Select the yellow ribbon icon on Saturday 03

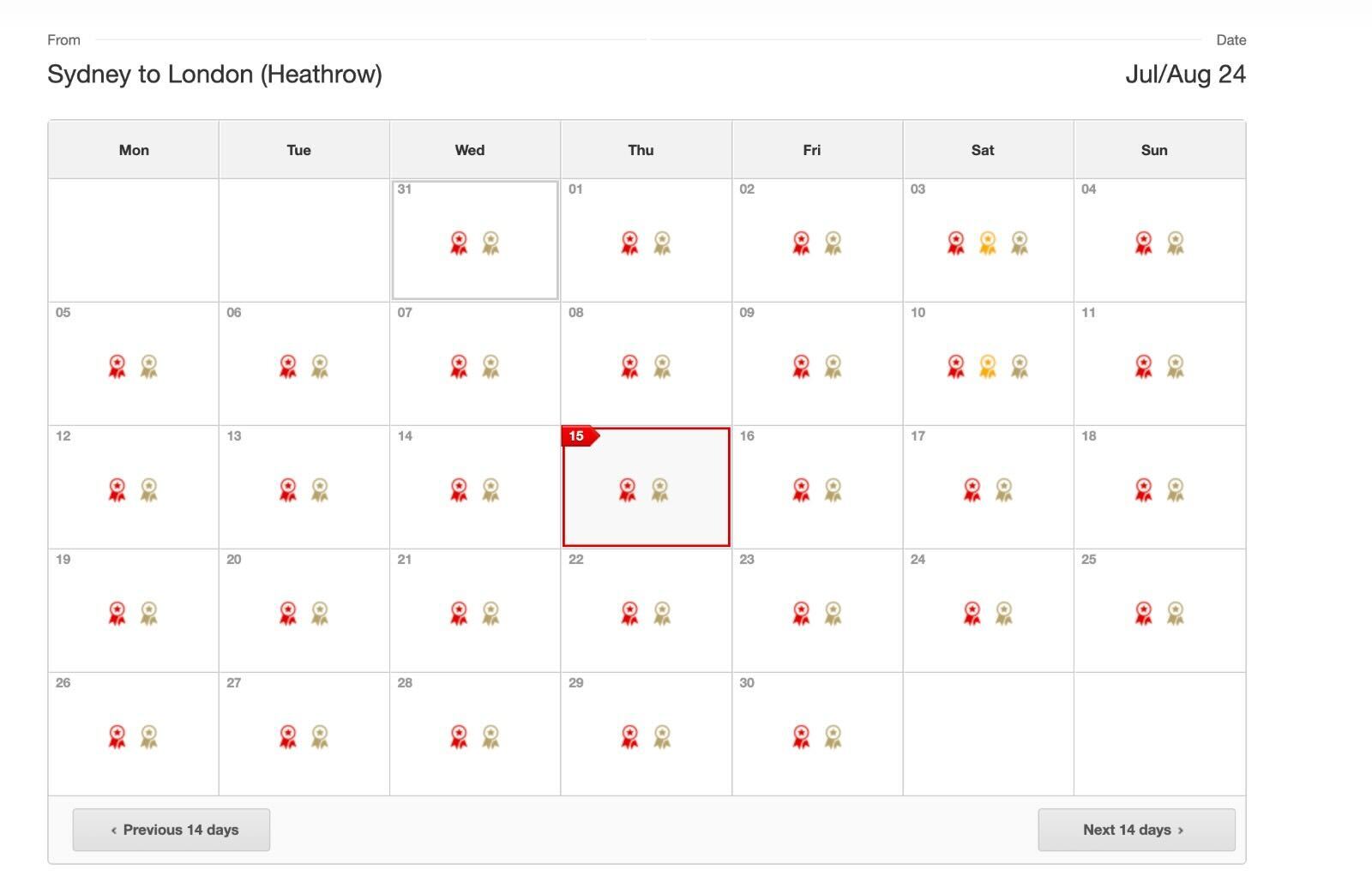coord(988,243)
